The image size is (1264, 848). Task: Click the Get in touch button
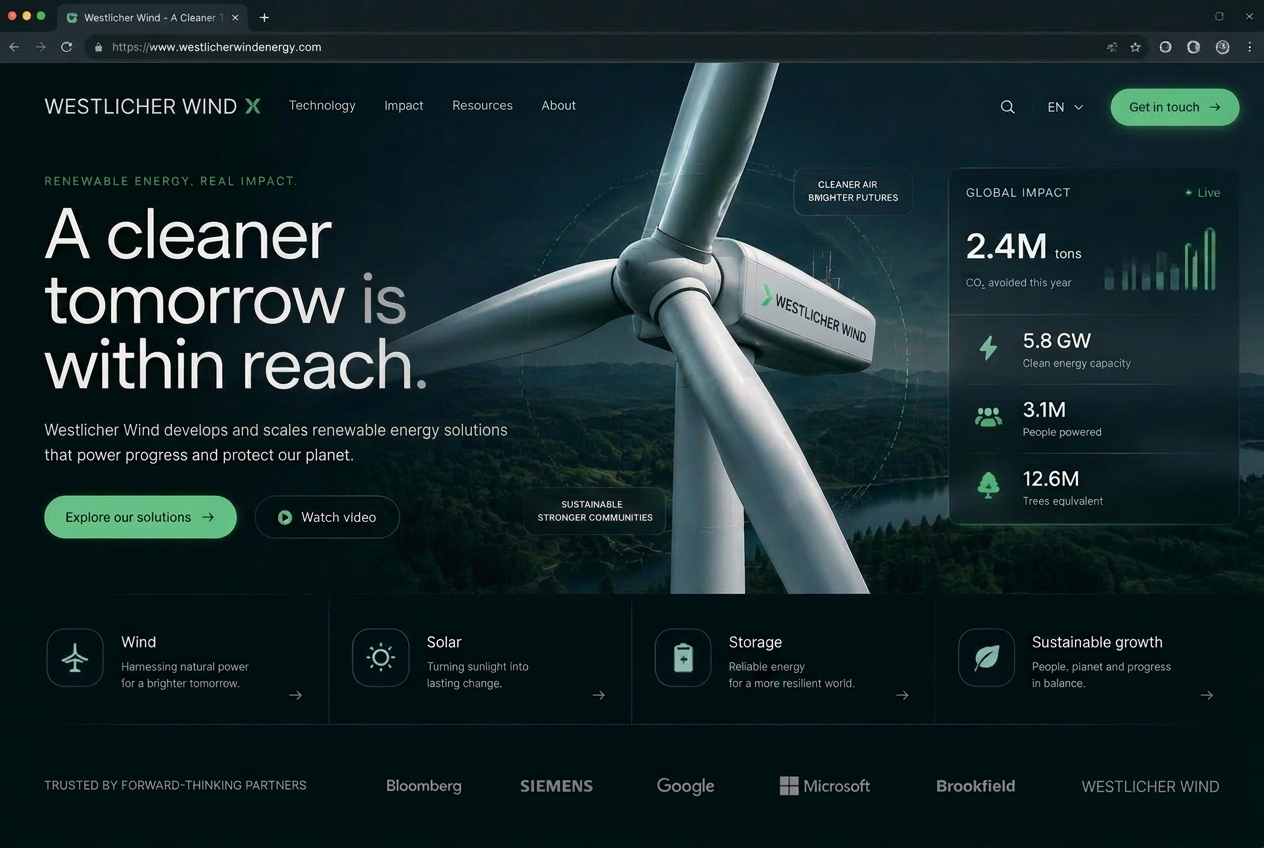(x=1175, y=107)
